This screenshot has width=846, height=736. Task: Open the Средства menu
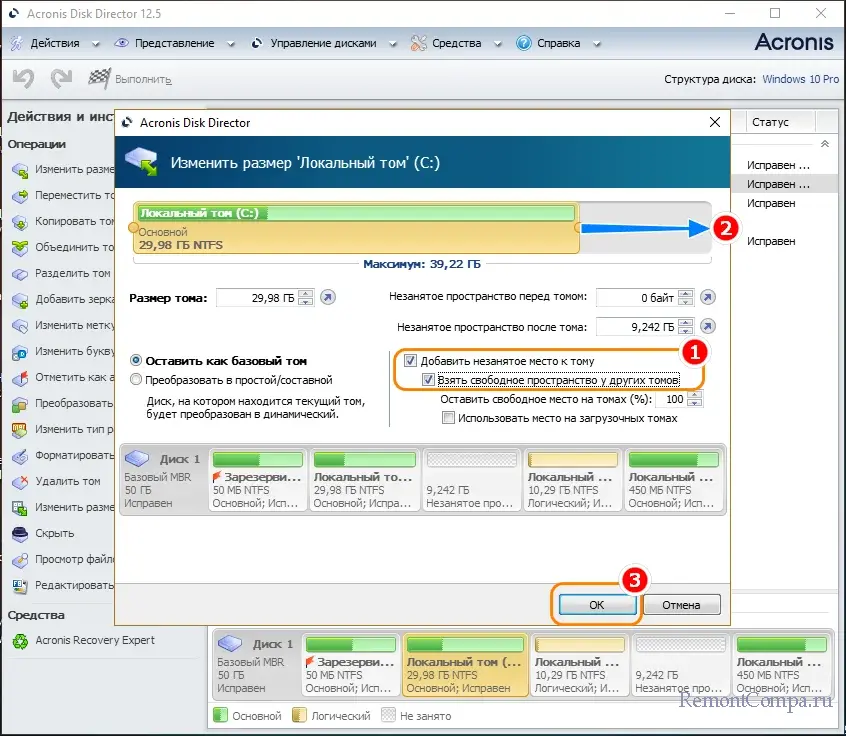click(x=456, y=43)
